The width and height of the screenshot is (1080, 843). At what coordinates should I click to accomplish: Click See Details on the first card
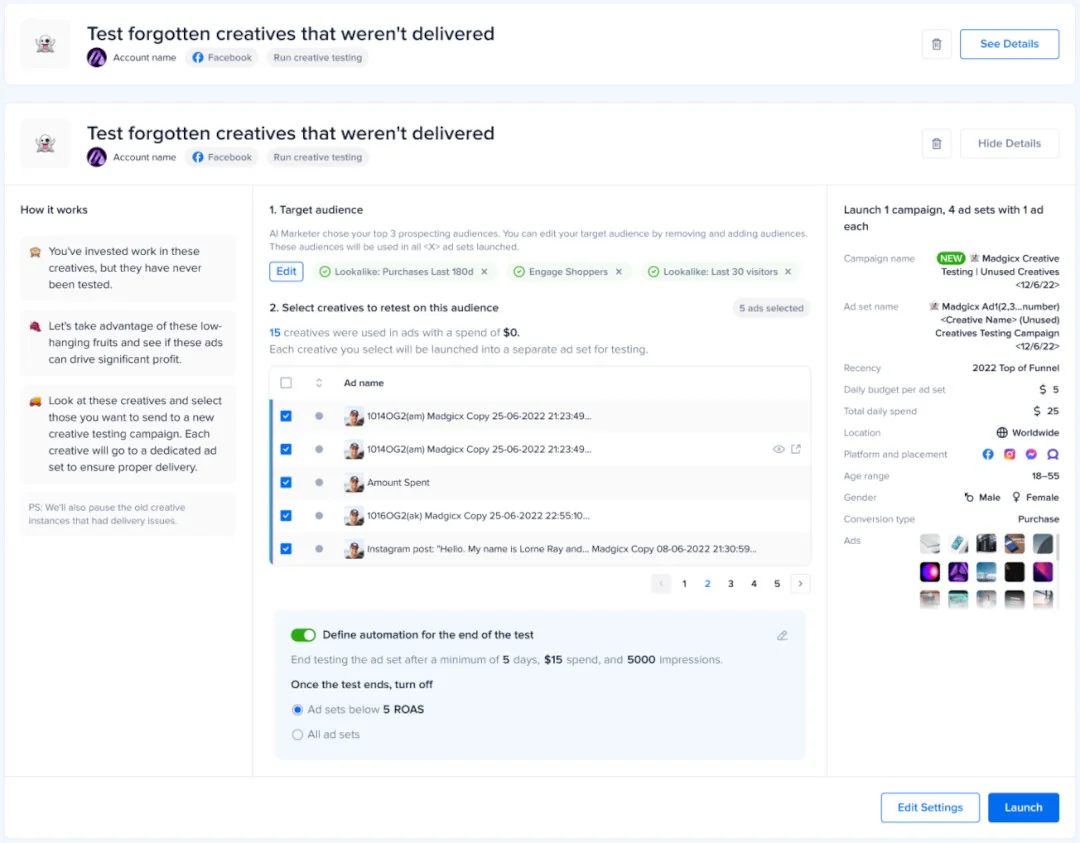click(1009, 44)
